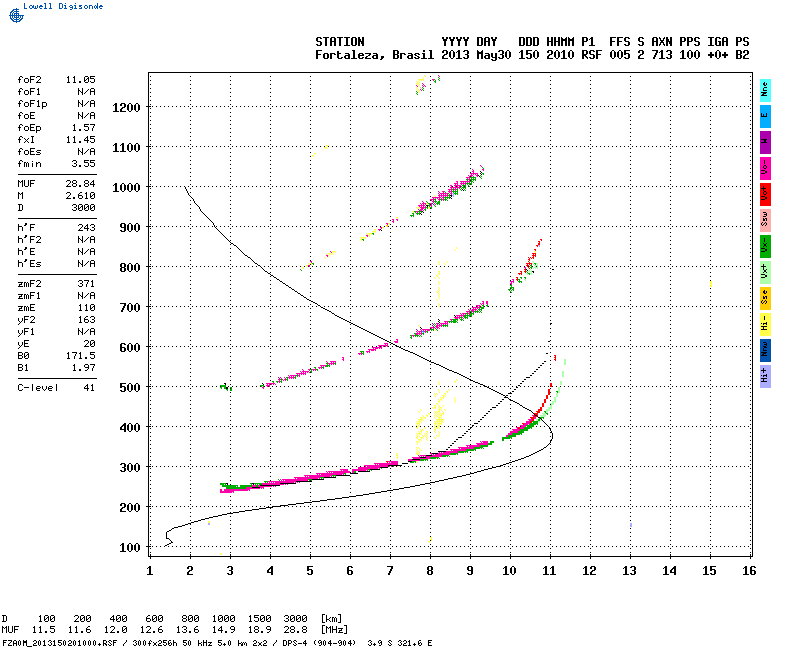The width and height of the screenshot is (800, 650).
Task: Click the PS value B2
Action: pos(742,55)
